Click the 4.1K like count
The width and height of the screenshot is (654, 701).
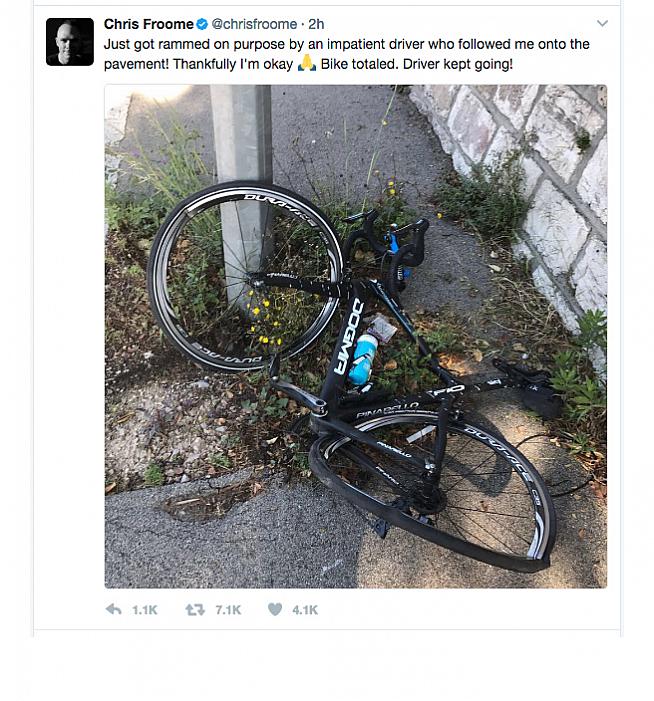[x=305, y=609]
